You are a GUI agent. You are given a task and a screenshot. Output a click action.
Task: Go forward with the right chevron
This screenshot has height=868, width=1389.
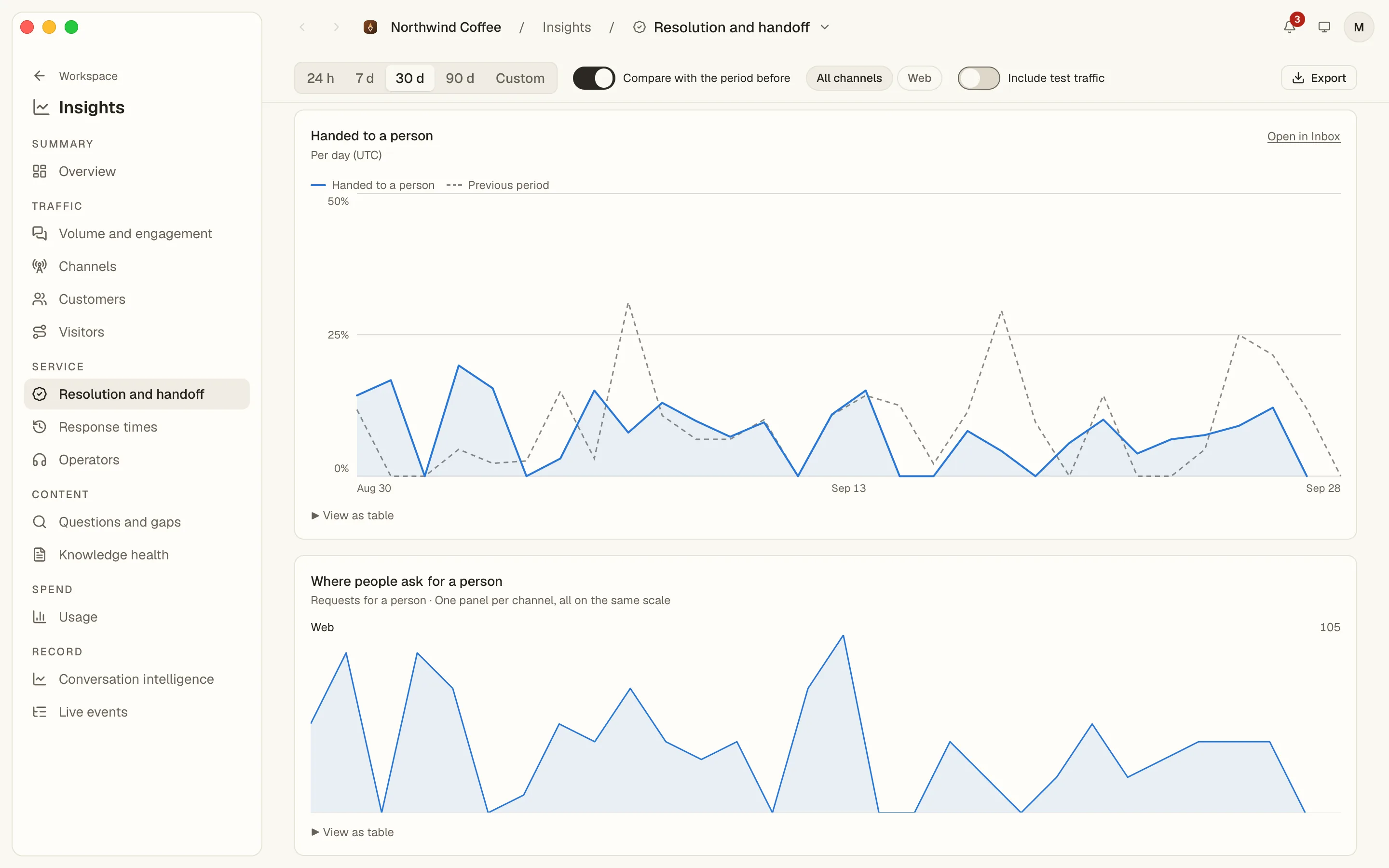point(336,27)
